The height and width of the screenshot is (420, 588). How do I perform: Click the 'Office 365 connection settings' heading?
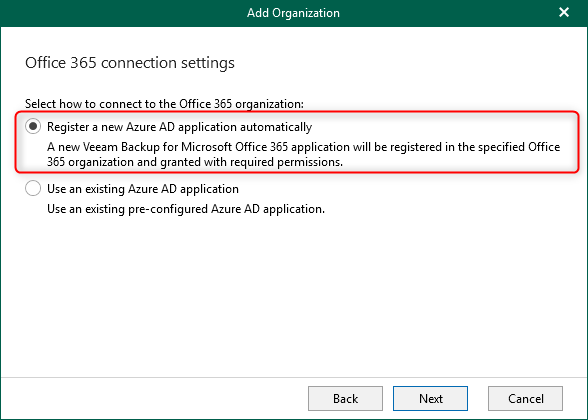point(130,63)
